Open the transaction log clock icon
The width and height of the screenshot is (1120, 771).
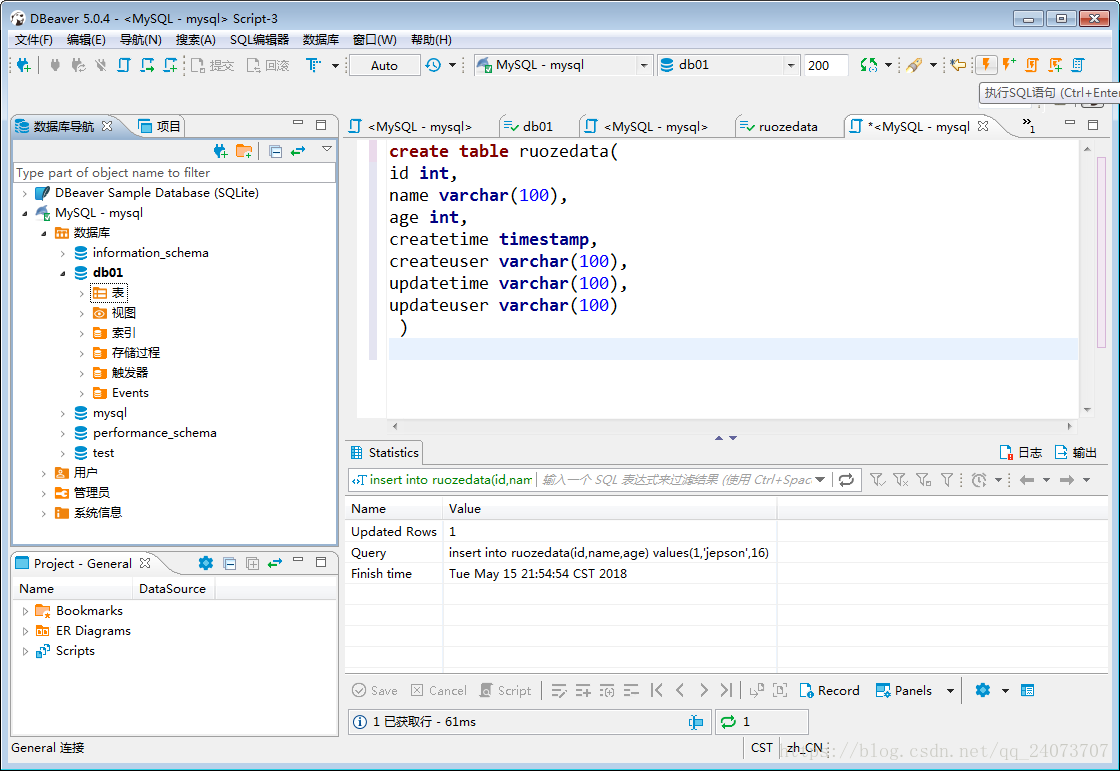(x=433, y=65)
